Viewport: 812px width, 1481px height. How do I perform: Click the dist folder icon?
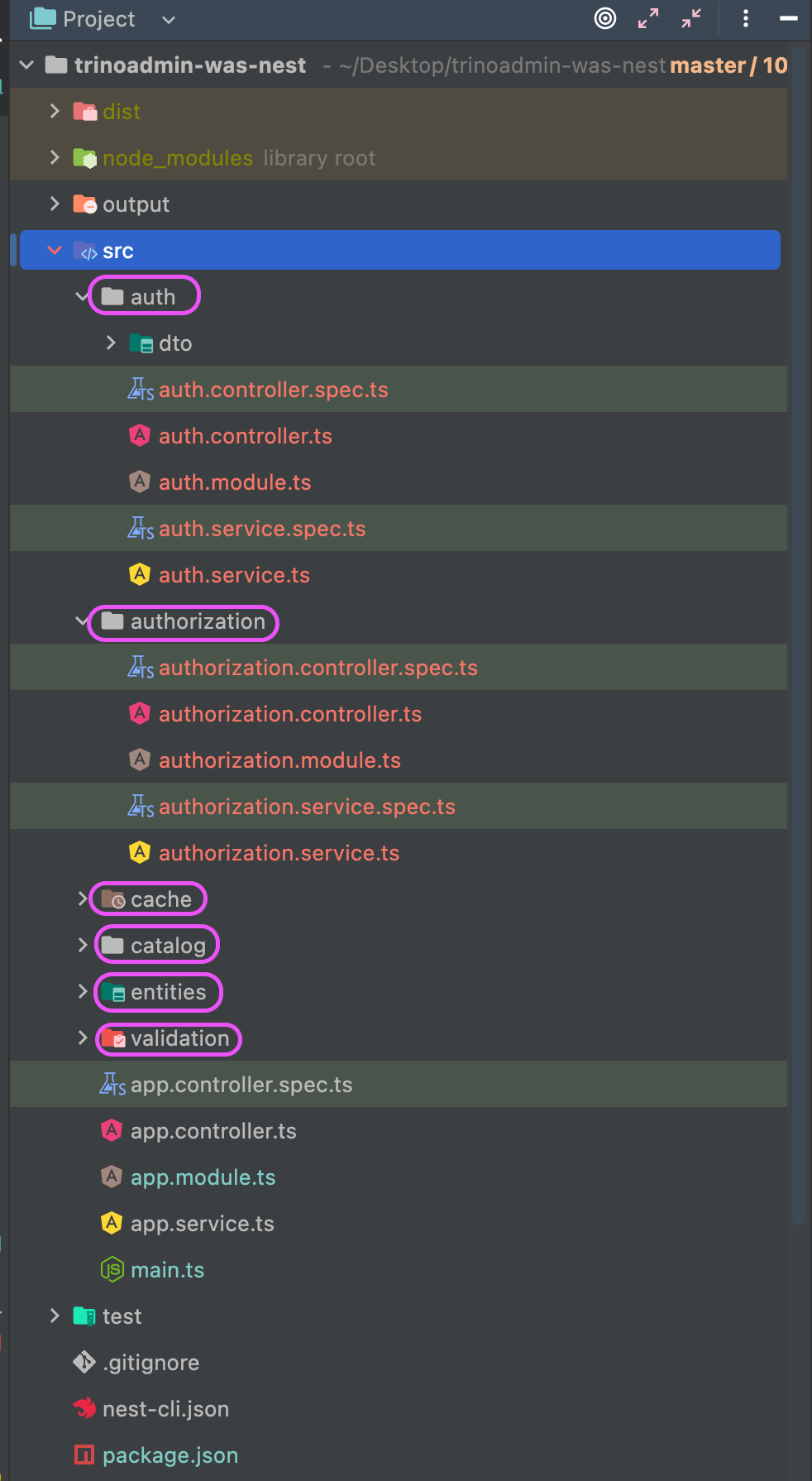[85, 111]
